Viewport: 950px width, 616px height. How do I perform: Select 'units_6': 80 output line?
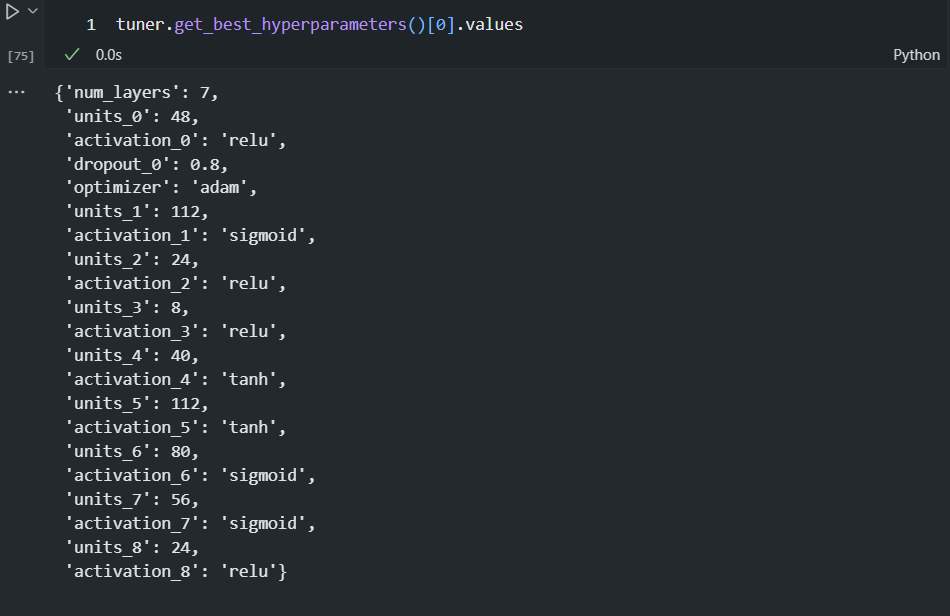(132, 452)
